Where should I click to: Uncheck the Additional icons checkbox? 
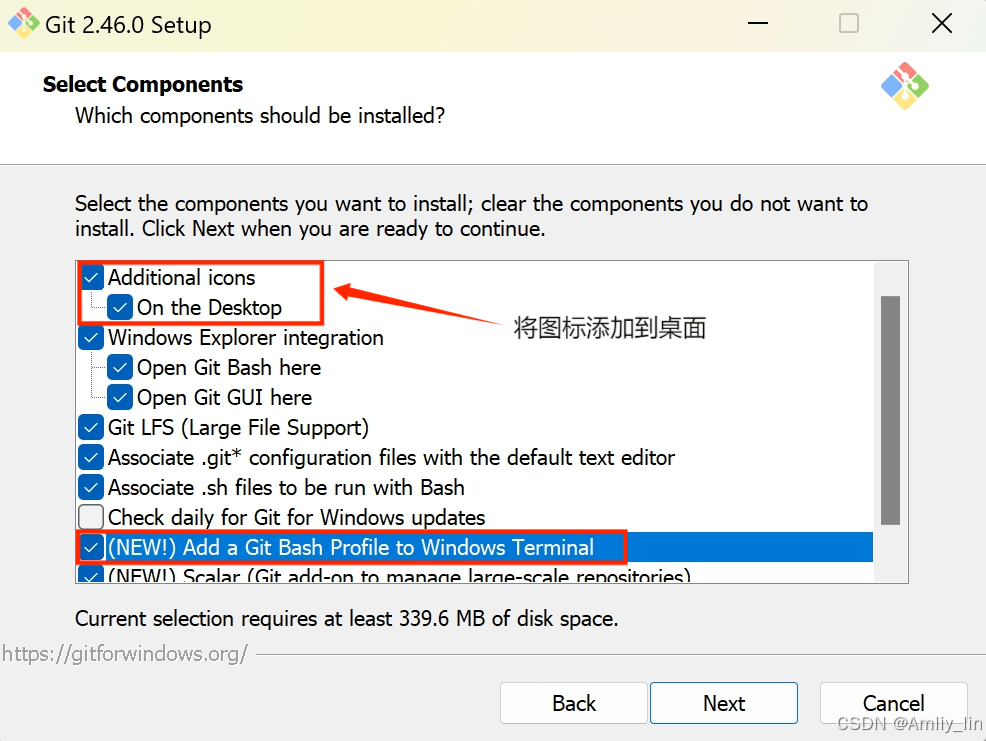pyautogui.click(x=92, y=277)
